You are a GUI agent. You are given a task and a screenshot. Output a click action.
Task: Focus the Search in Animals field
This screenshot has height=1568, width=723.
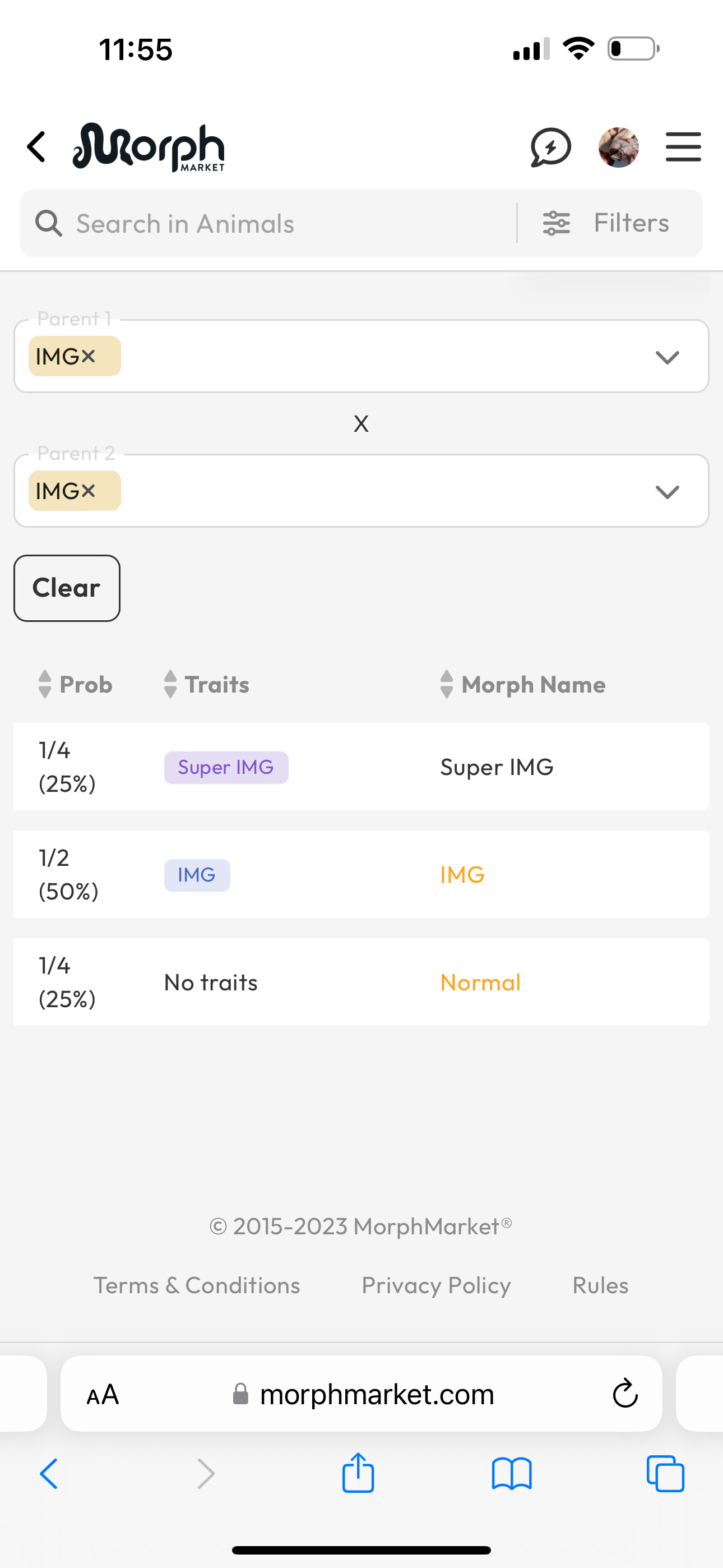[268, 223]
